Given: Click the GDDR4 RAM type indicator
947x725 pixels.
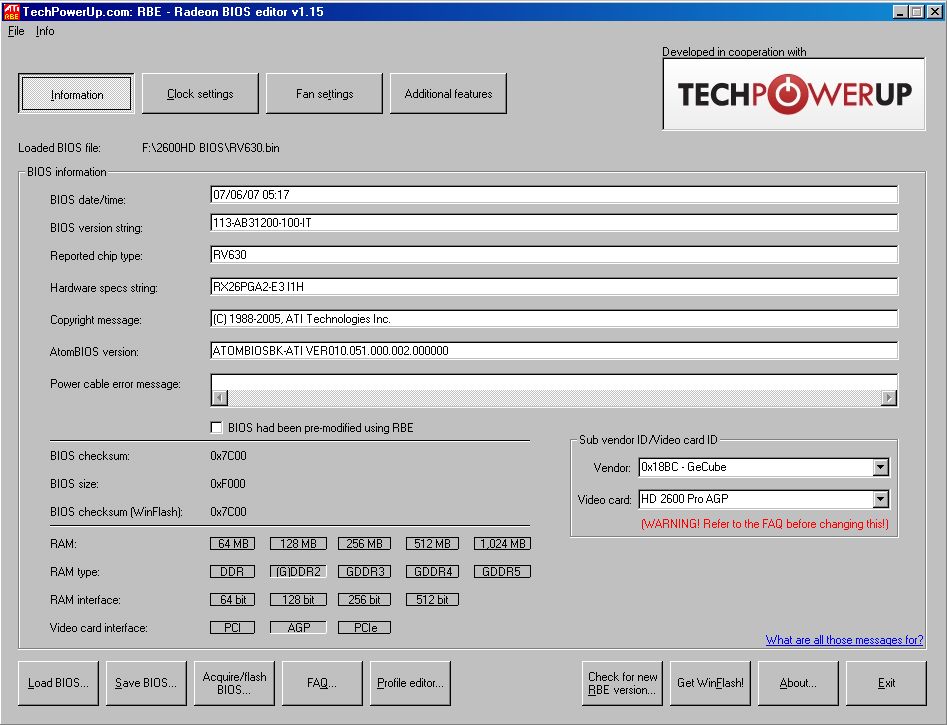Looking at the screenshot, I should point(432,572).
